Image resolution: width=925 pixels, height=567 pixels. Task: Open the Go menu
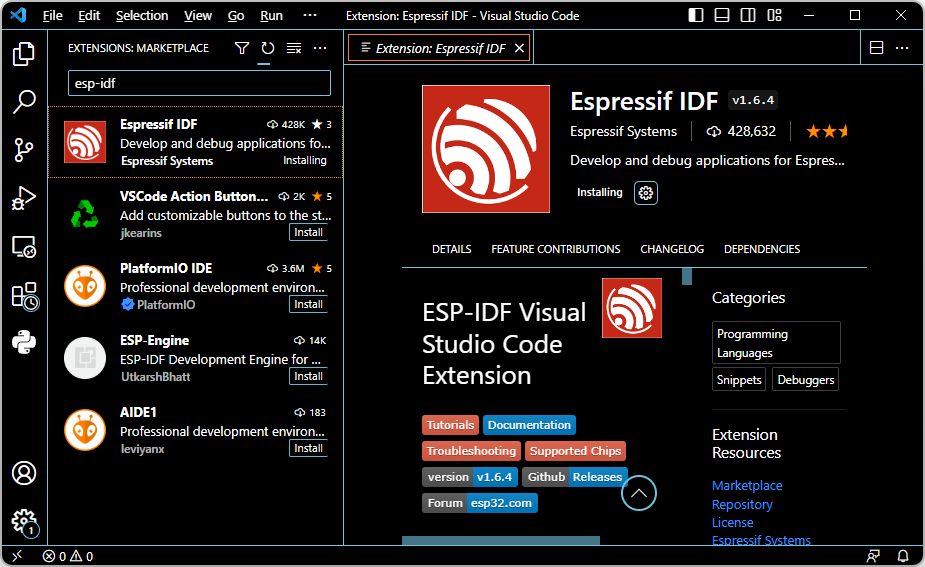tap(236, 16)
